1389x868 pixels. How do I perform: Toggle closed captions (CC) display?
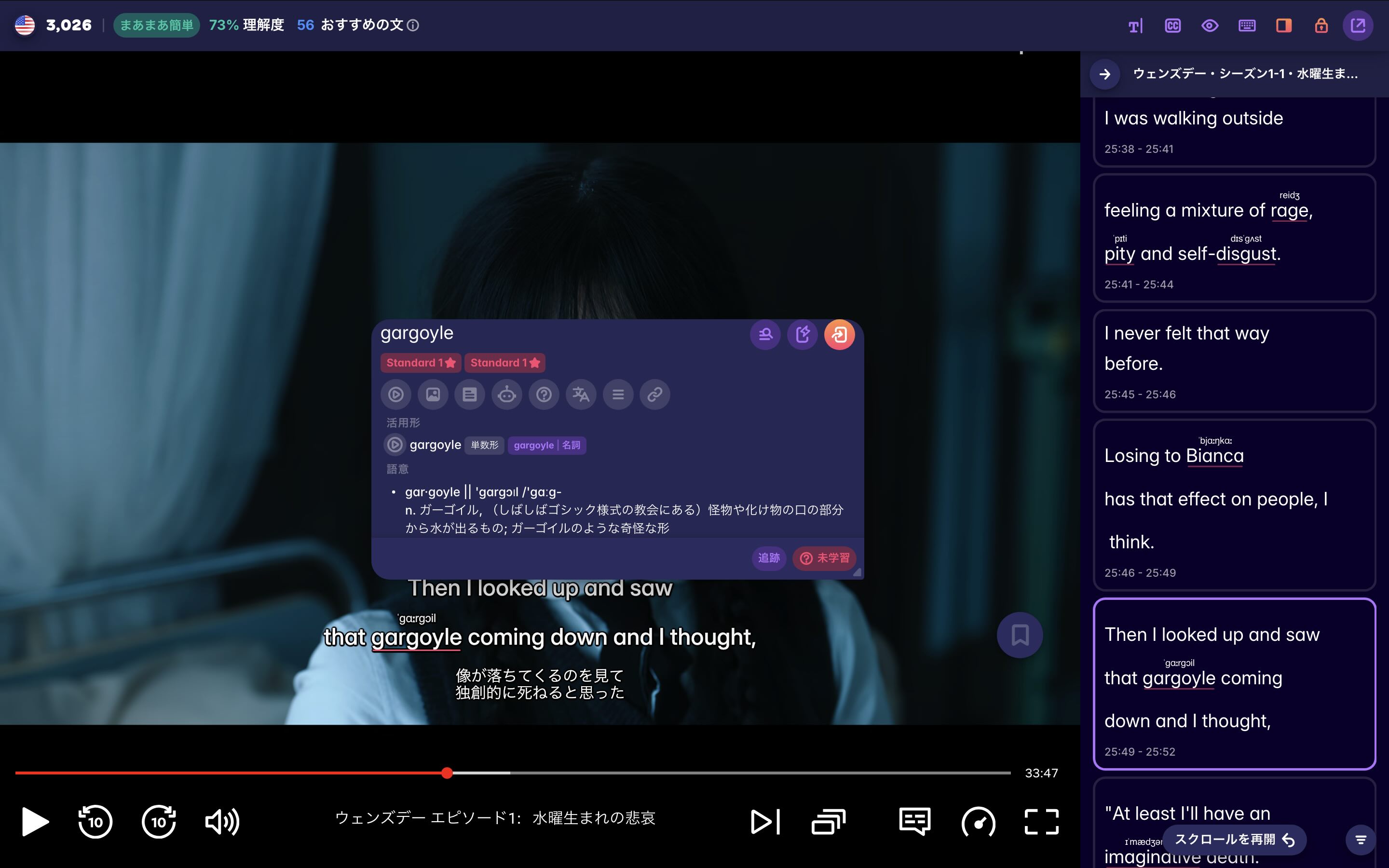pyautogui.click(x=1172, y=25)
